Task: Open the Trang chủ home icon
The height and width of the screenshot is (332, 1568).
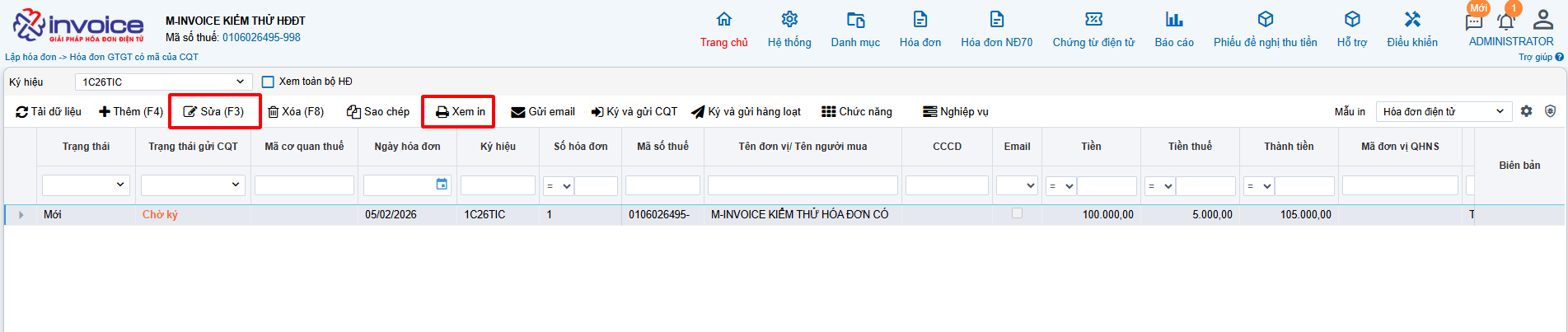Action: click(723, 20)
